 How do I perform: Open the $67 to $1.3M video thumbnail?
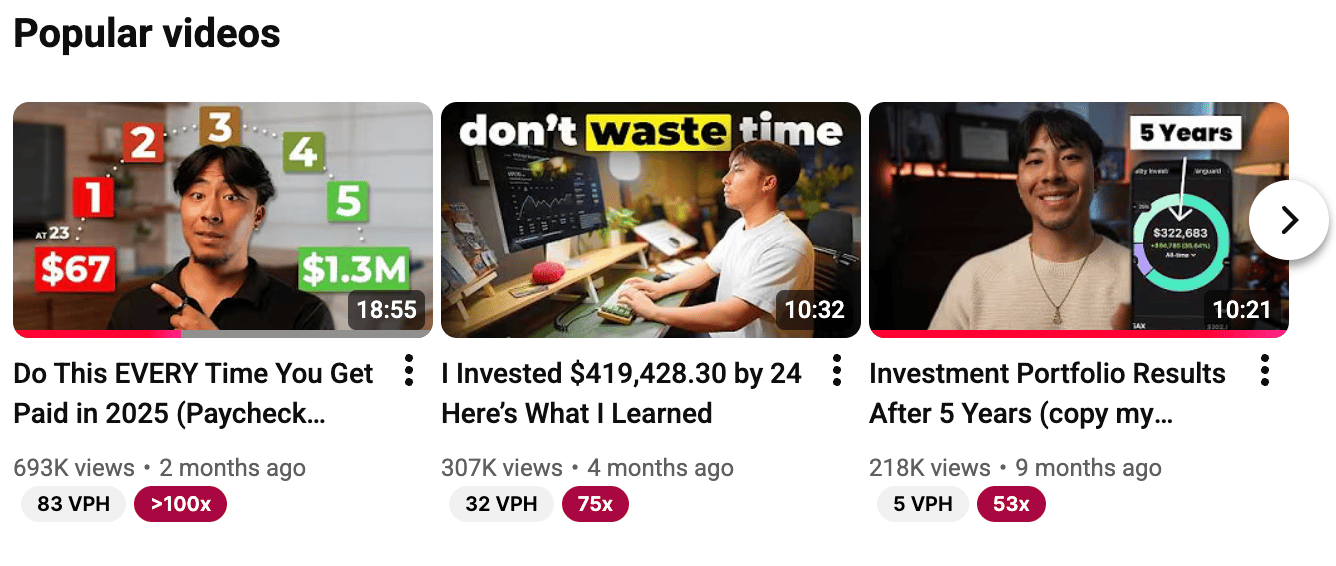223,220
